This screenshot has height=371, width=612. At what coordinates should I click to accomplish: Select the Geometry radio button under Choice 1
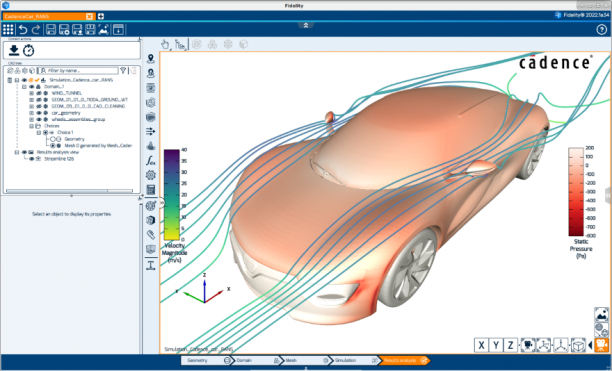pos(52,139)
